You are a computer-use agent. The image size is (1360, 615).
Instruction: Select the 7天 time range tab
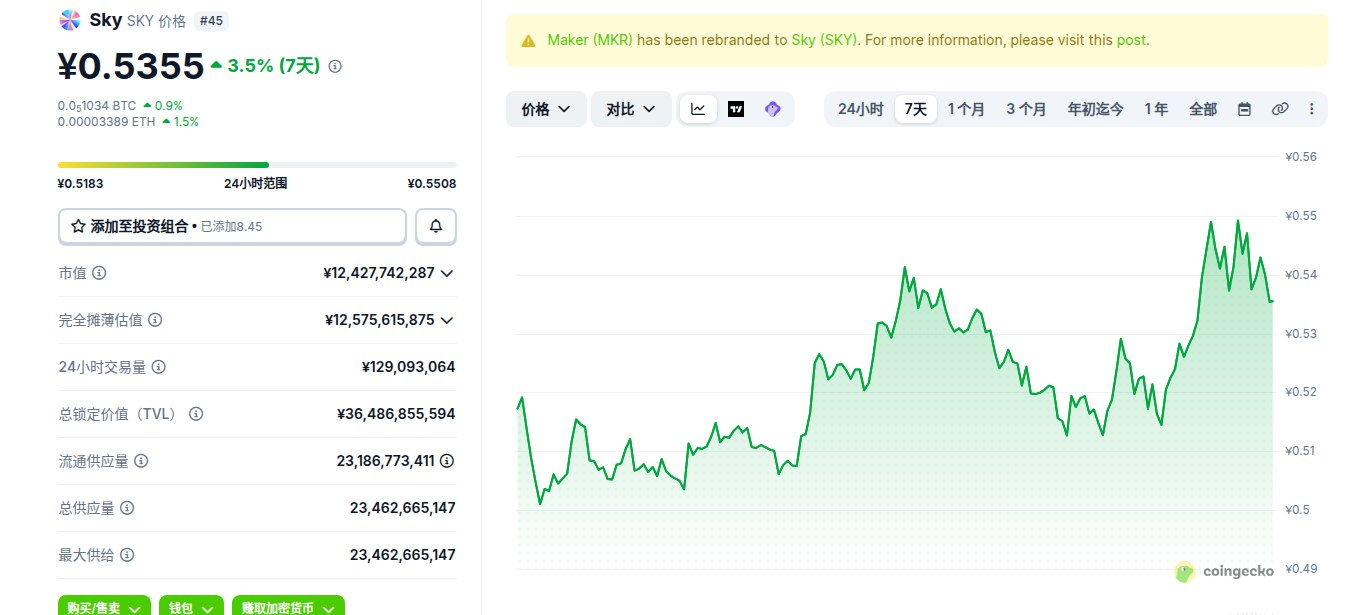(x=915, y=109)
